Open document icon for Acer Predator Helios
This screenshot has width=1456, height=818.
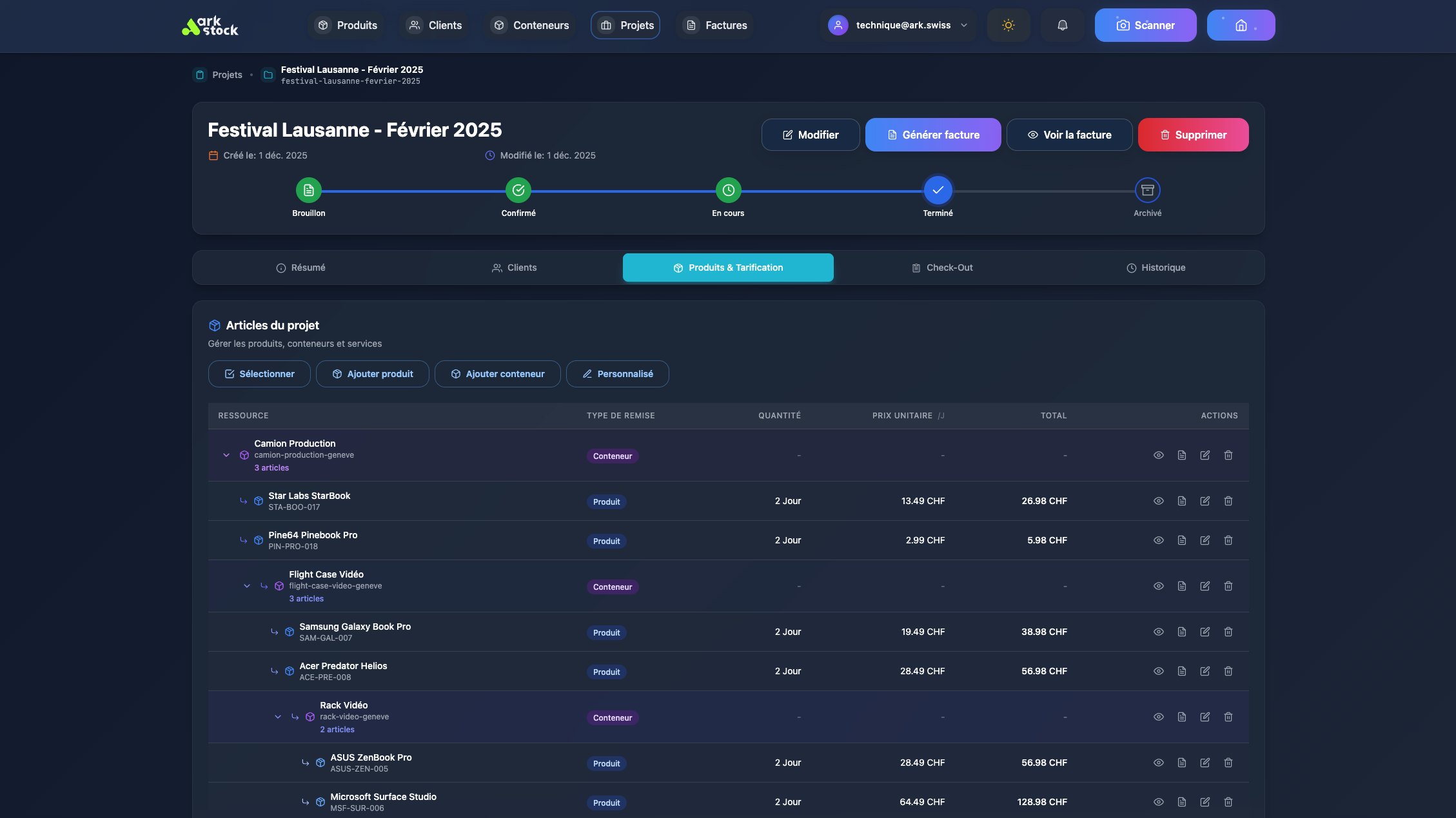tap(1181, 671)
